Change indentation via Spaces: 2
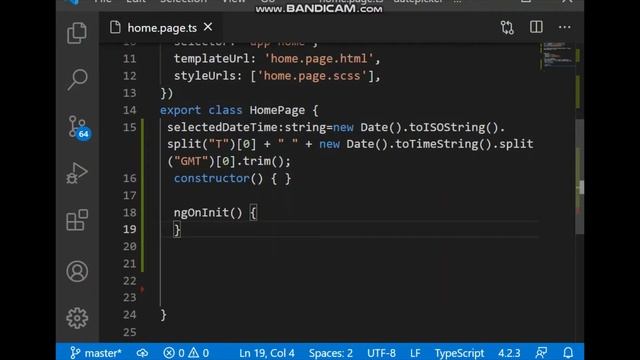This screenshot has height=360, width=640. (331, 353)
